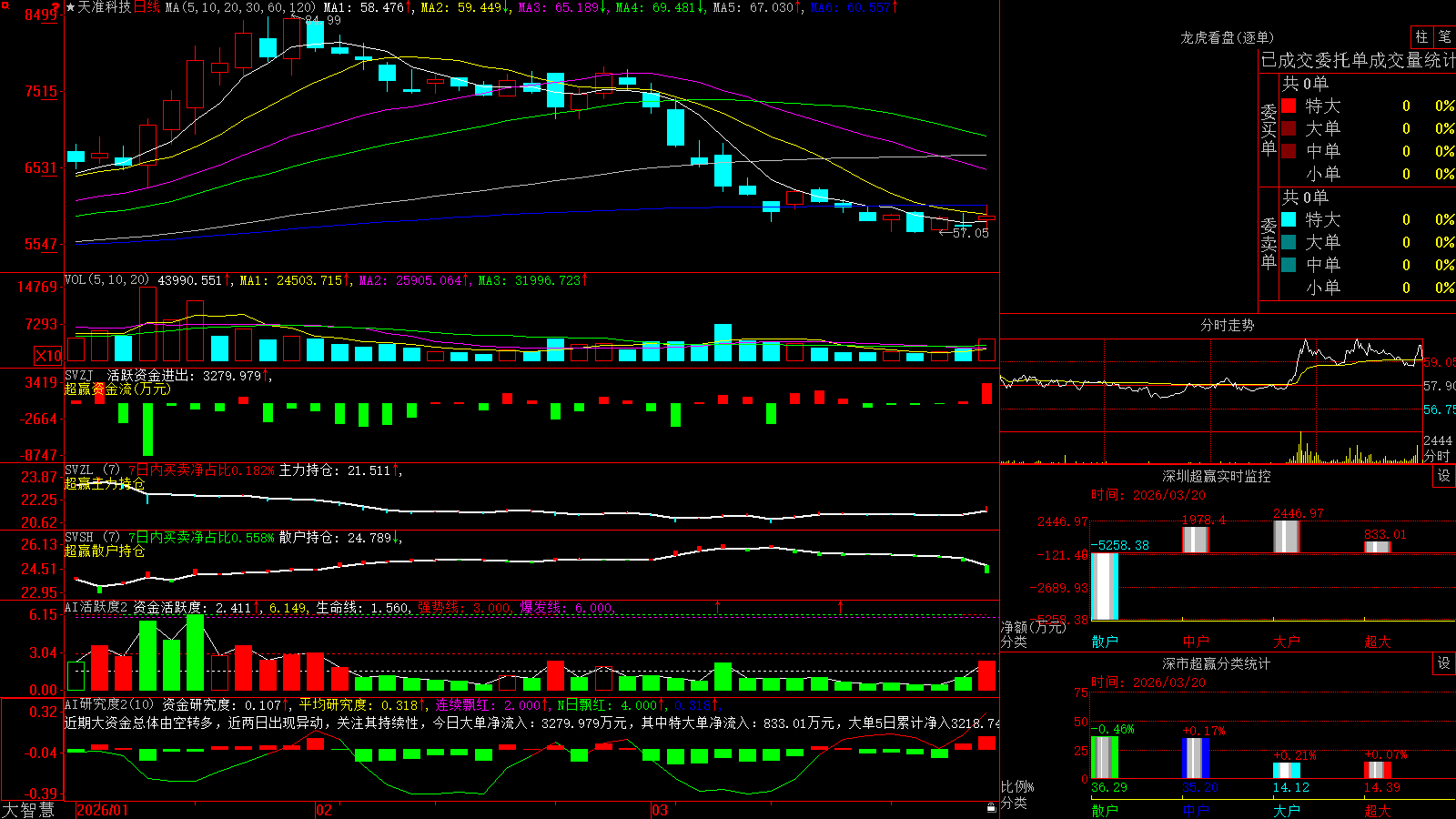
Task: Click the cyan 特大 sell-order color swatch
Action: pyautogui.click(x=1289, y=219)
